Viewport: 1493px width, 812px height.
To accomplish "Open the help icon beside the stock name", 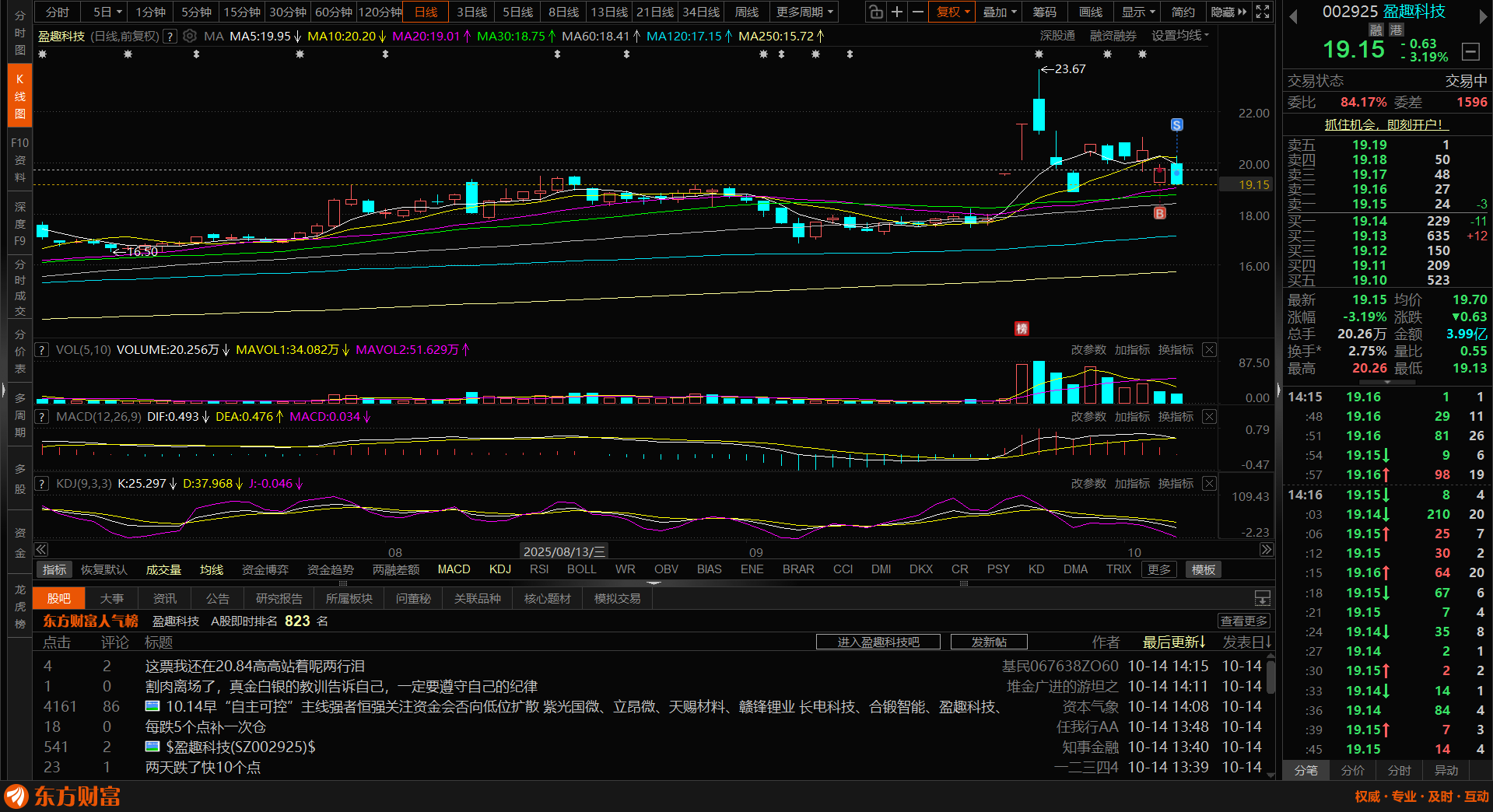I will [170, 37].
